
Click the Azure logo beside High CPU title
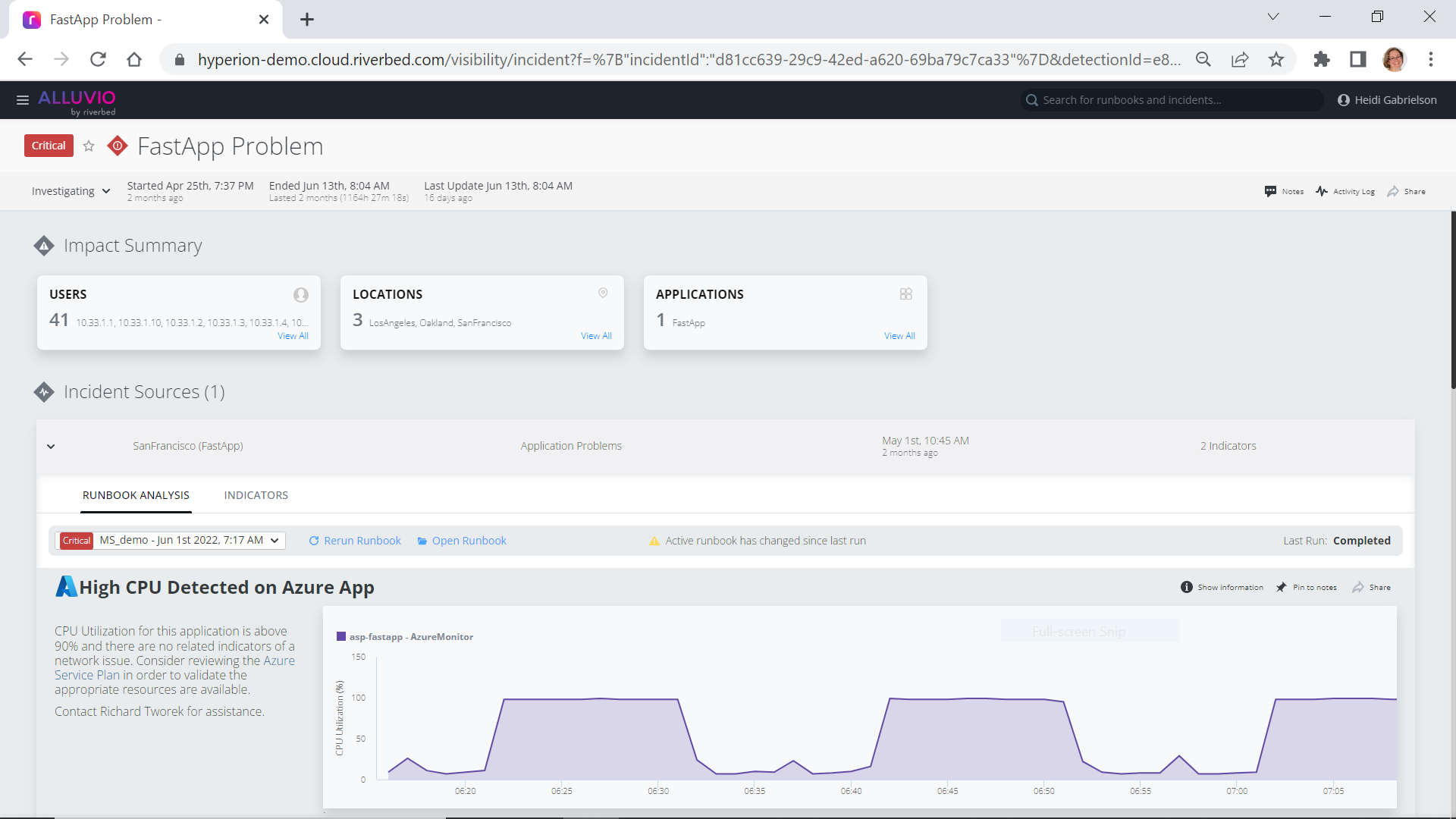[67, 587]
